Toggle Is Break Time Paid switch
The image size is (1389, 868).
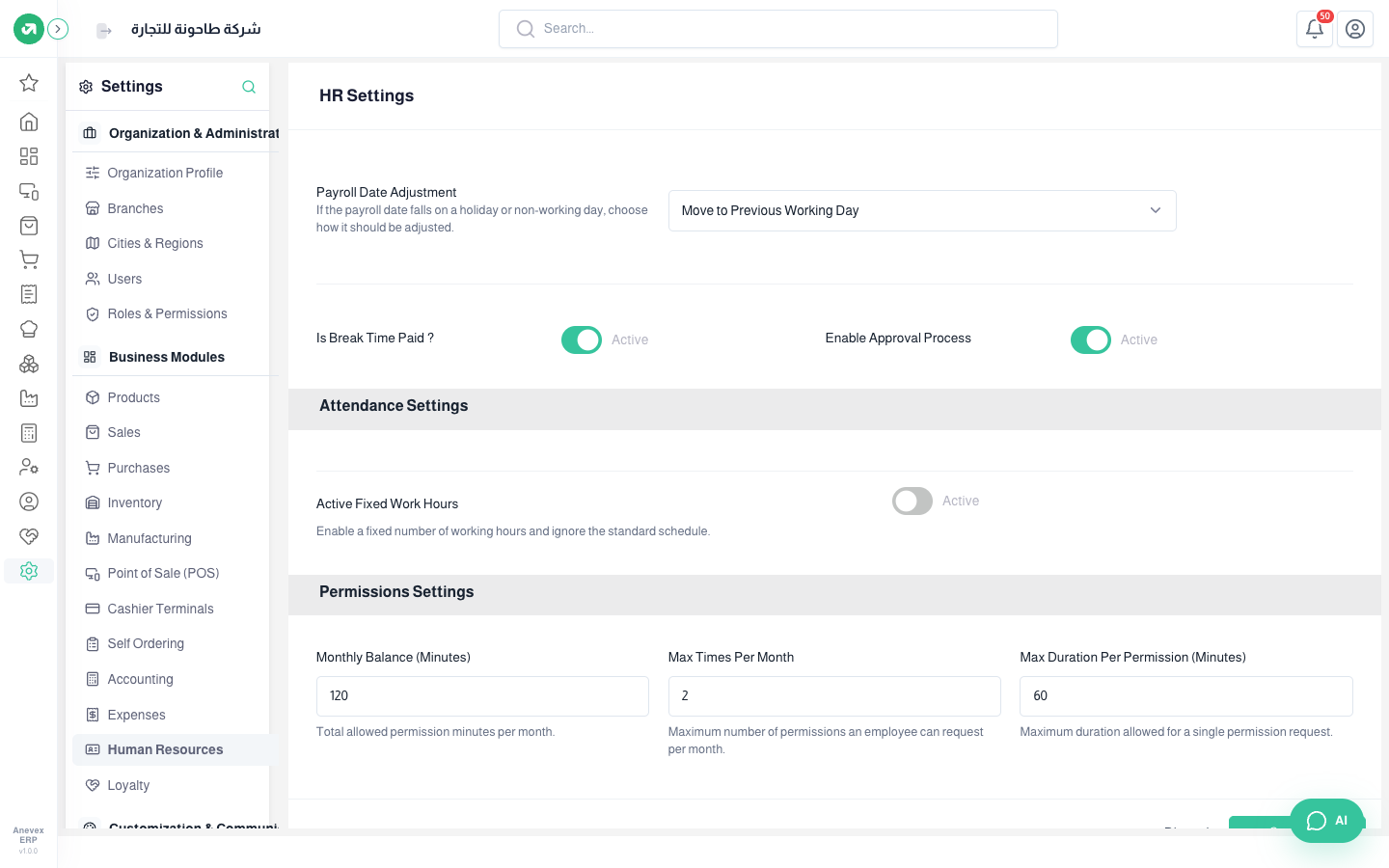pyautogui.click(x=582, y=339)
